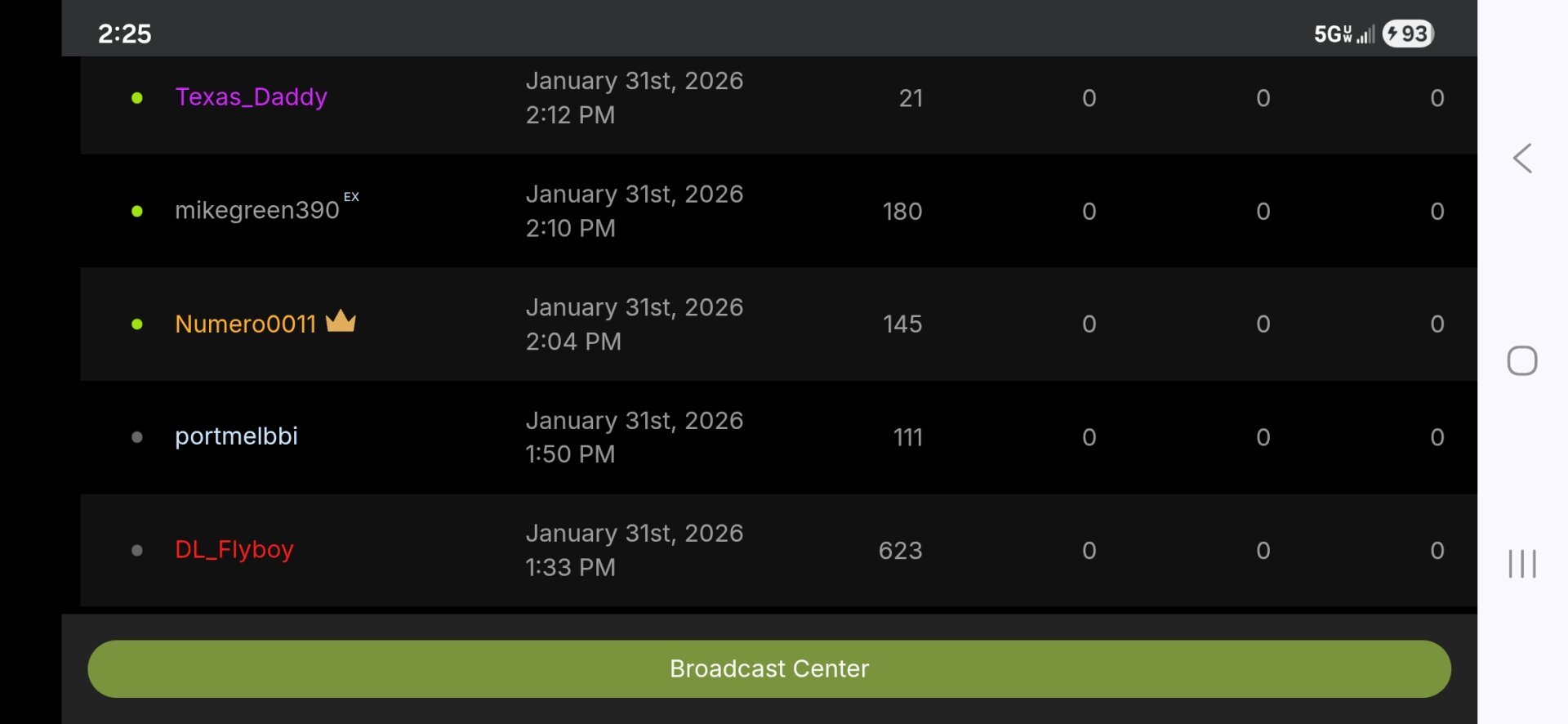
Task: Click the gold crown icon beside Numero0011
Action: [341, 321]
